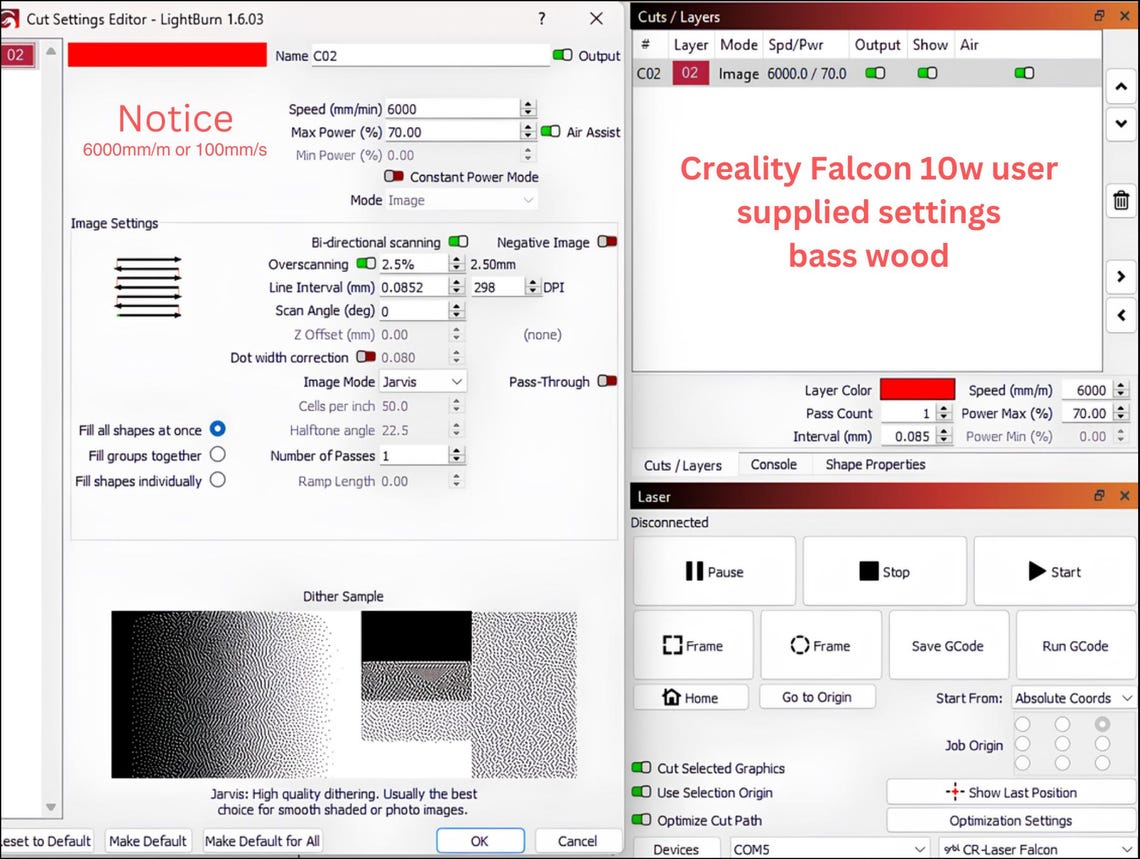Click the left chevron button beside layers list
Screen dimensions: 1140x859
pyautogui.click(x=1121, y=315)
